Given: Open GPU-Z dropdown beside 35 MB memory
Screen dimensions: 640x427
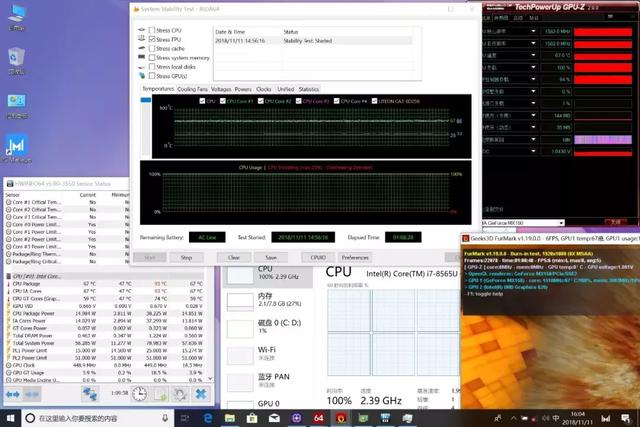Looking at the screenshot, I should (533, 127).
